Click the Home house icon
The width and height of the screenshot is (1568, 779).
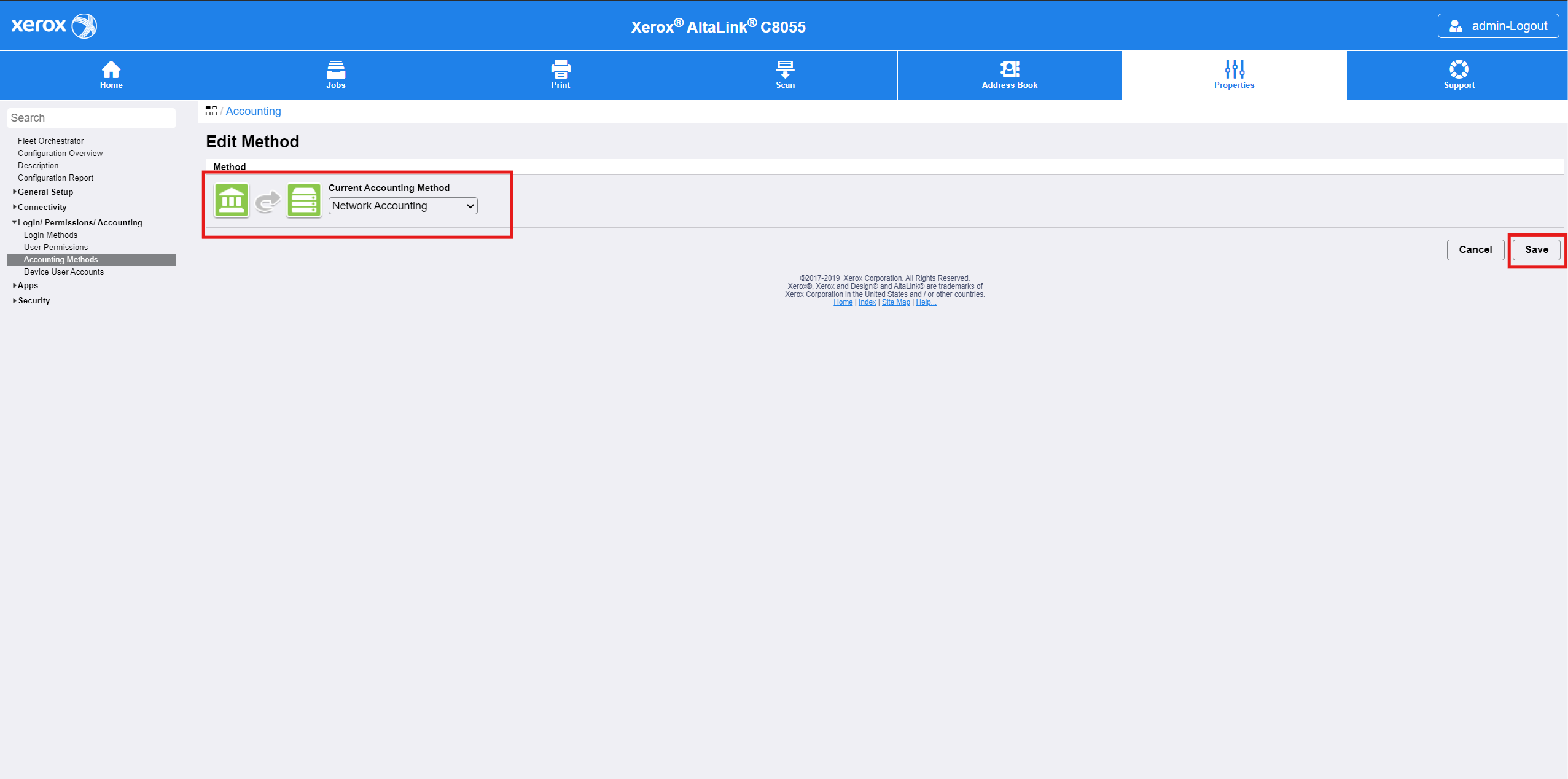(x=111, y=69)
